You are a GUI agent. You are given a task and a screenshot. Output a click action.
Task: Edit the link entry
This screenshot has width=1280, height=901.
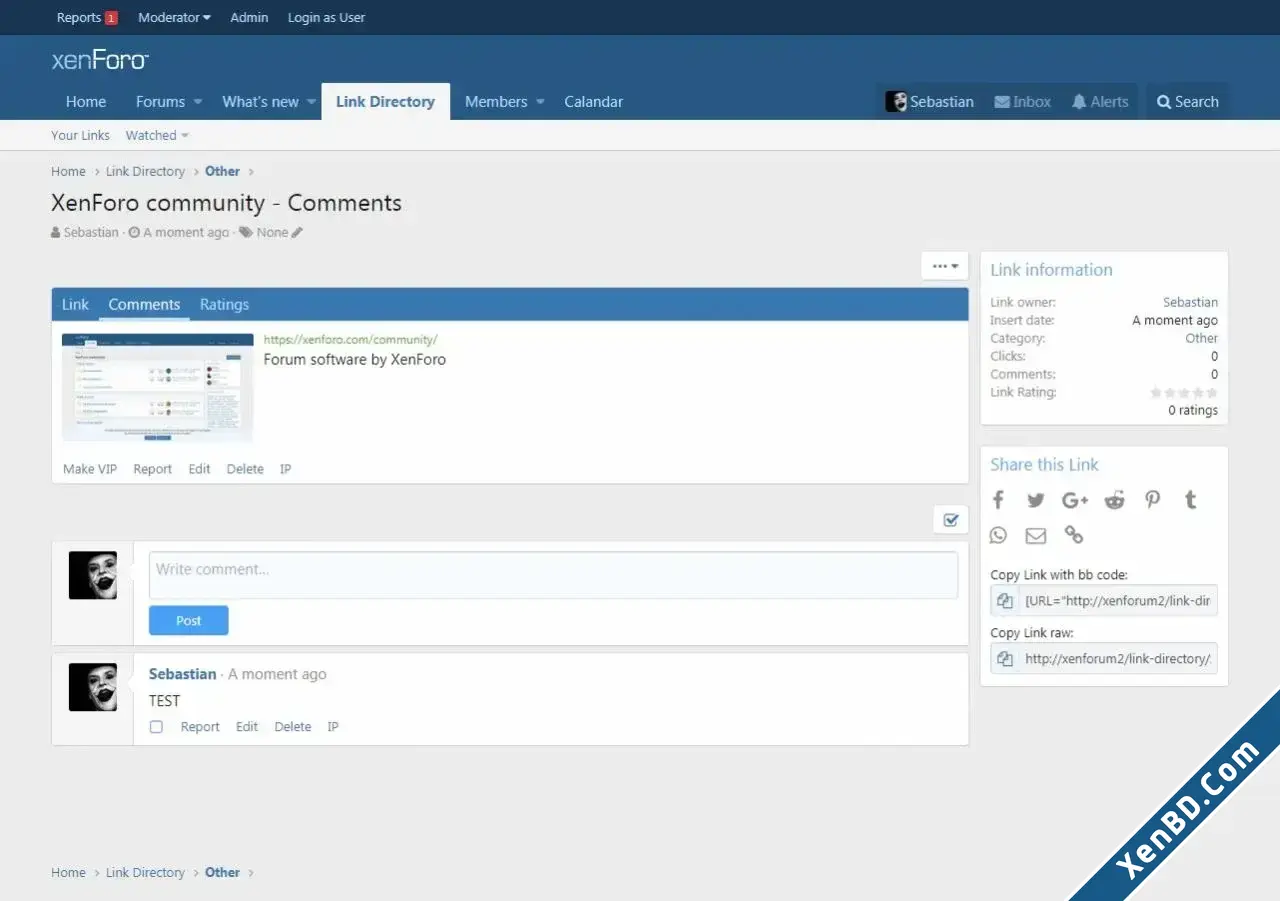click(x=200, y=469)
